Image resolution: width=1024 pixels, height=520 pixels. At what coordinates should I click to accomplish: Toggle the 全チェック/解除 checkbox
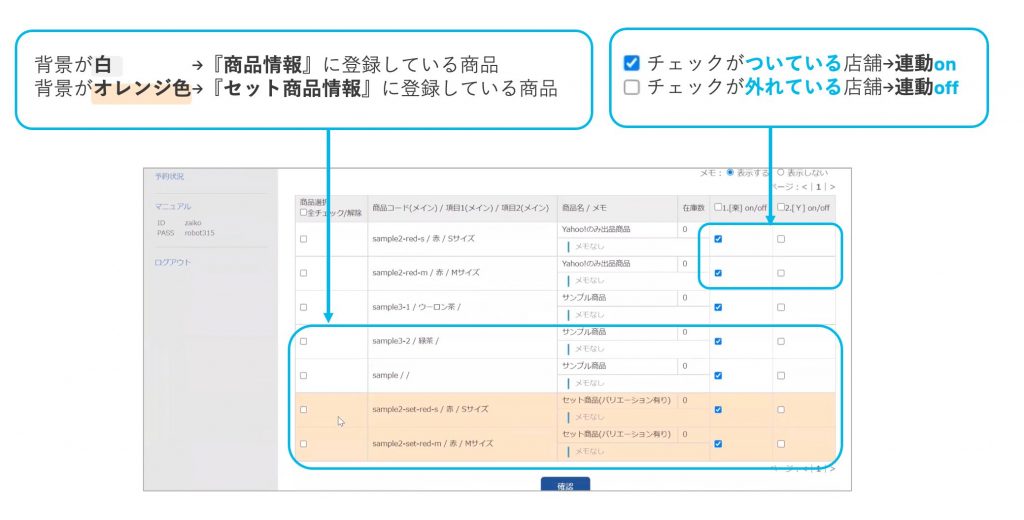click(304, 212)
